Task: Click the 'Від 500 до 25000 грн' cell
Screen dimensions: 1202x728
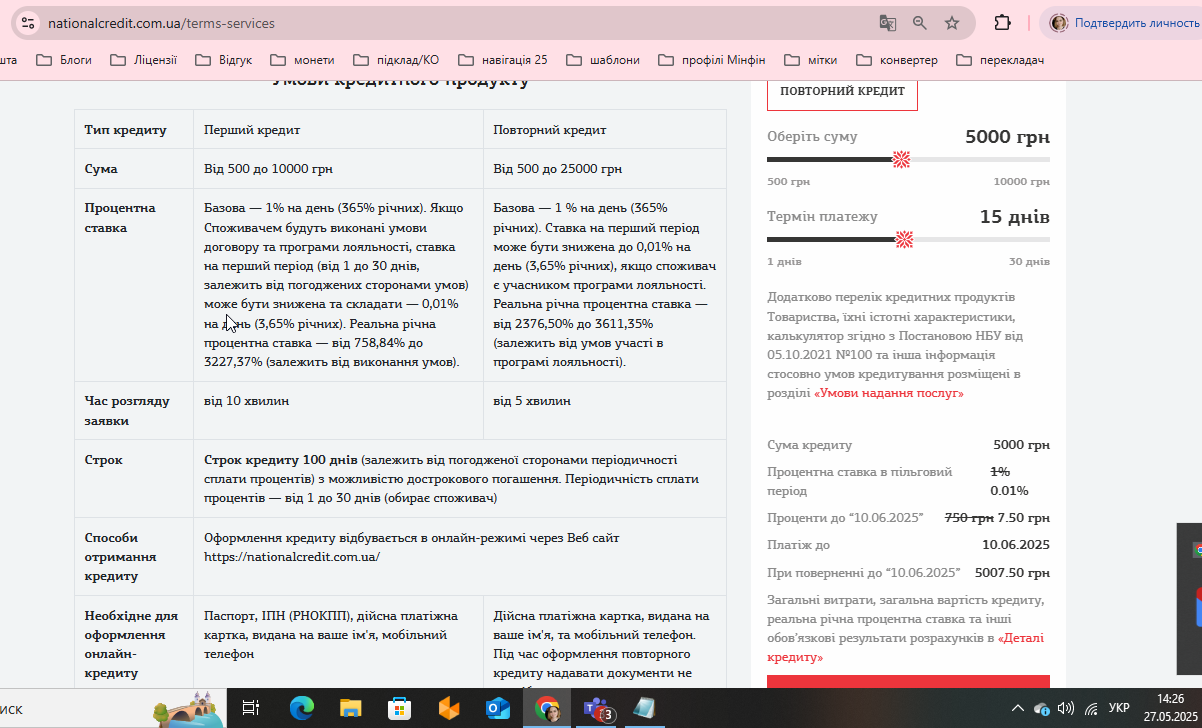Action: coord(604,169)
